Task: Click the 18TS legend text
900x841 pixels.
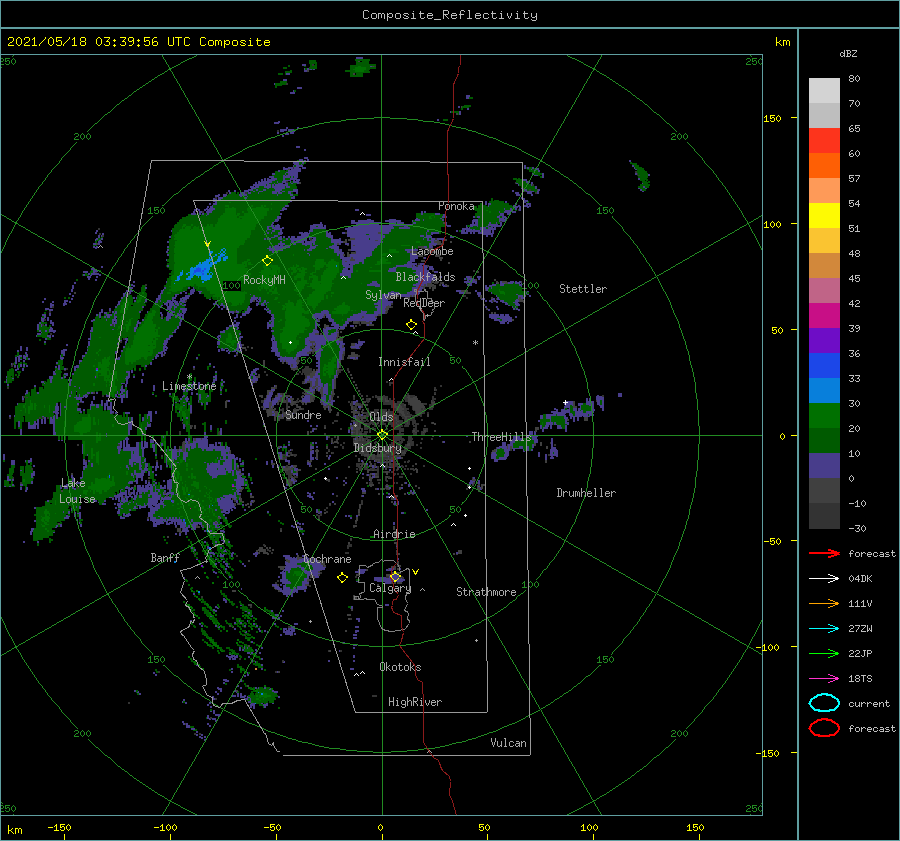Action: pyautogui.click(x=860, y=678)
